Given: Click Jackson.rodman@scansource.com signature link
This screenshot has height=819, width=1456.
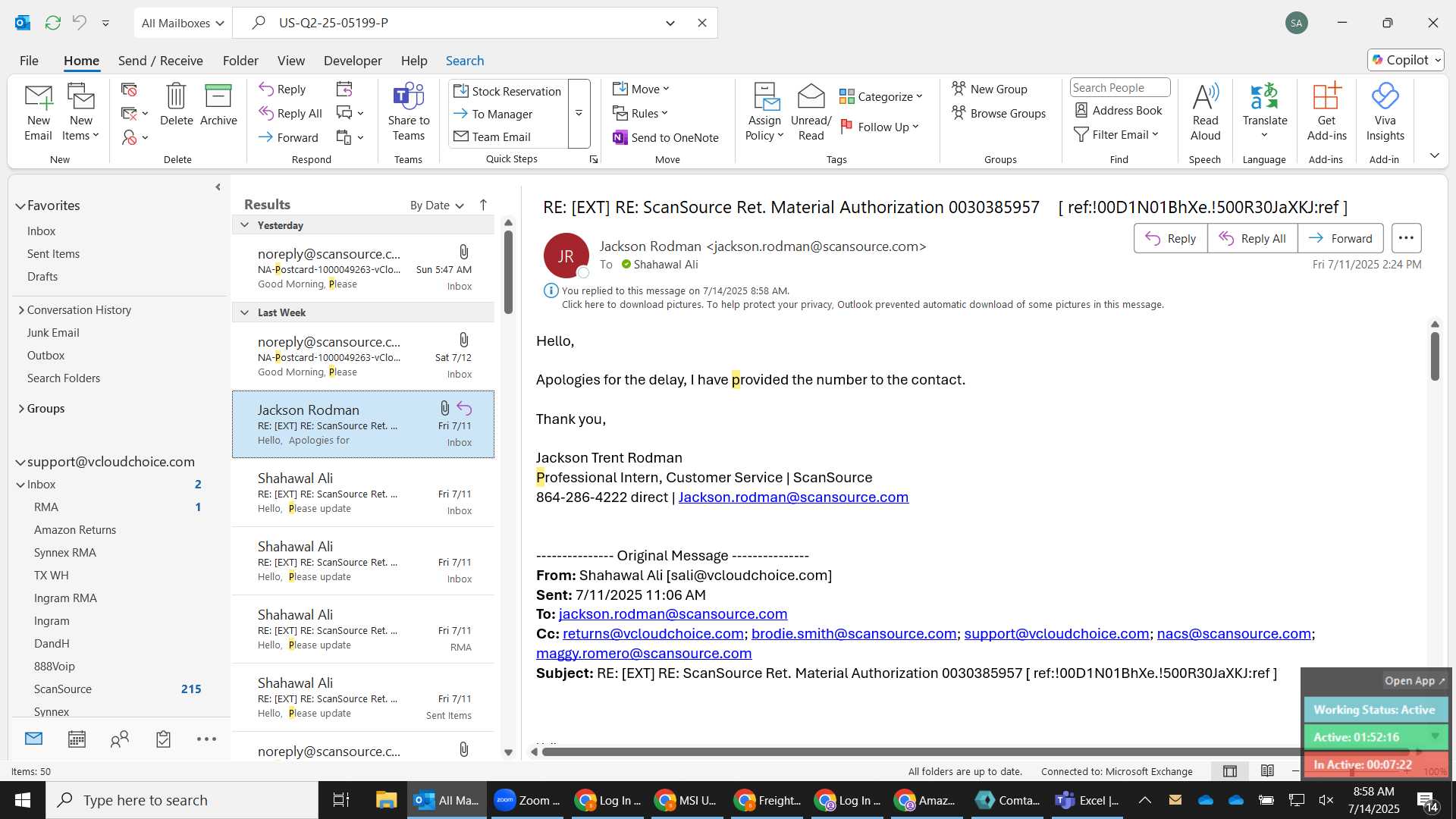Looking at the screenshot, I should tap(793, 497).
